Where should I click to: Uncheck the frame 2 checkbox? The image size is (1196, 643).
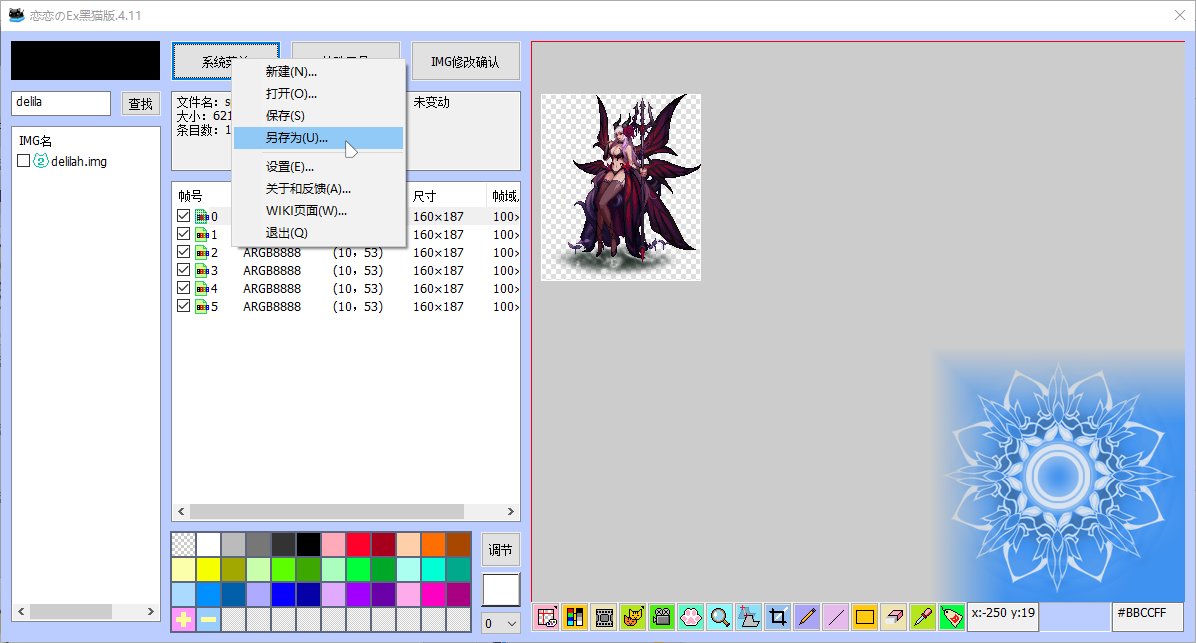(x=184, y=252)
